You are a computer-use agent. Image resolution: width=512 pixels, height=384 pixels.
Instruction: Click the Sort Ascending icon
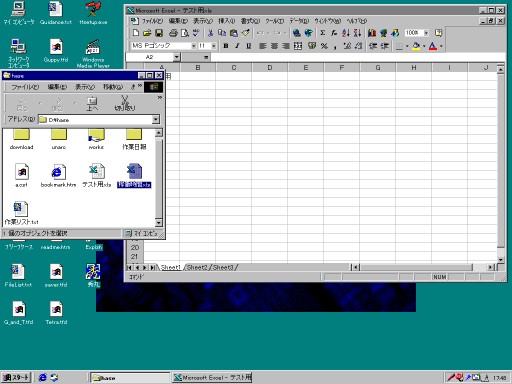pyautogui.click(x=346, y=33)
